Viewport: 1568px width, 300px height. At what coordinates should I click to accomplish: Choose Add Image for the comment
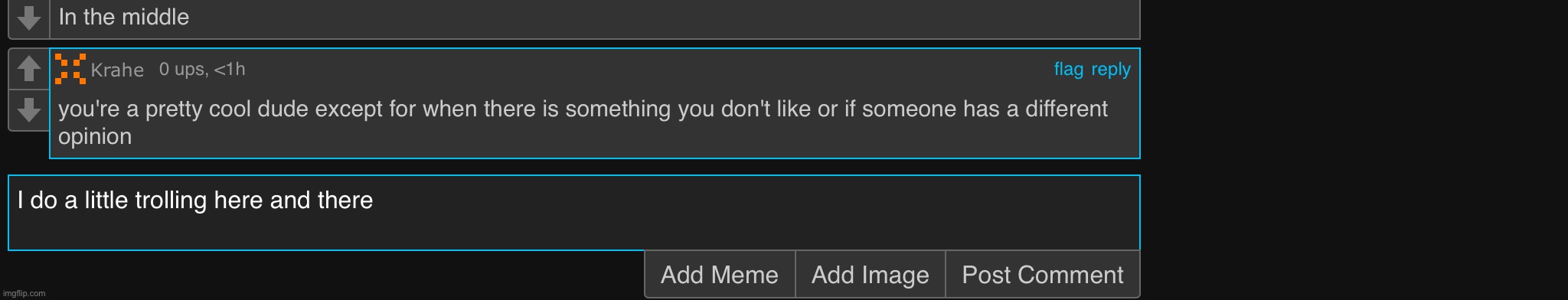click(871, 275)
